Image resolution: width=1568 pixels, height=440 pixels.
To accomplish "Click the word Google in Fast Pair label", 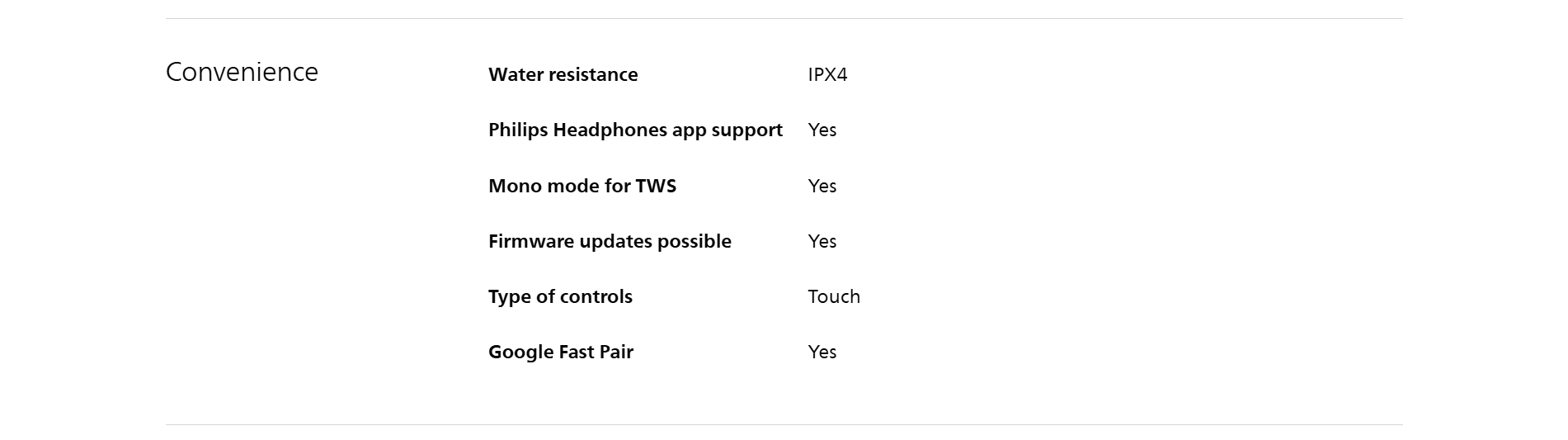I will click(x=520, y=352).
